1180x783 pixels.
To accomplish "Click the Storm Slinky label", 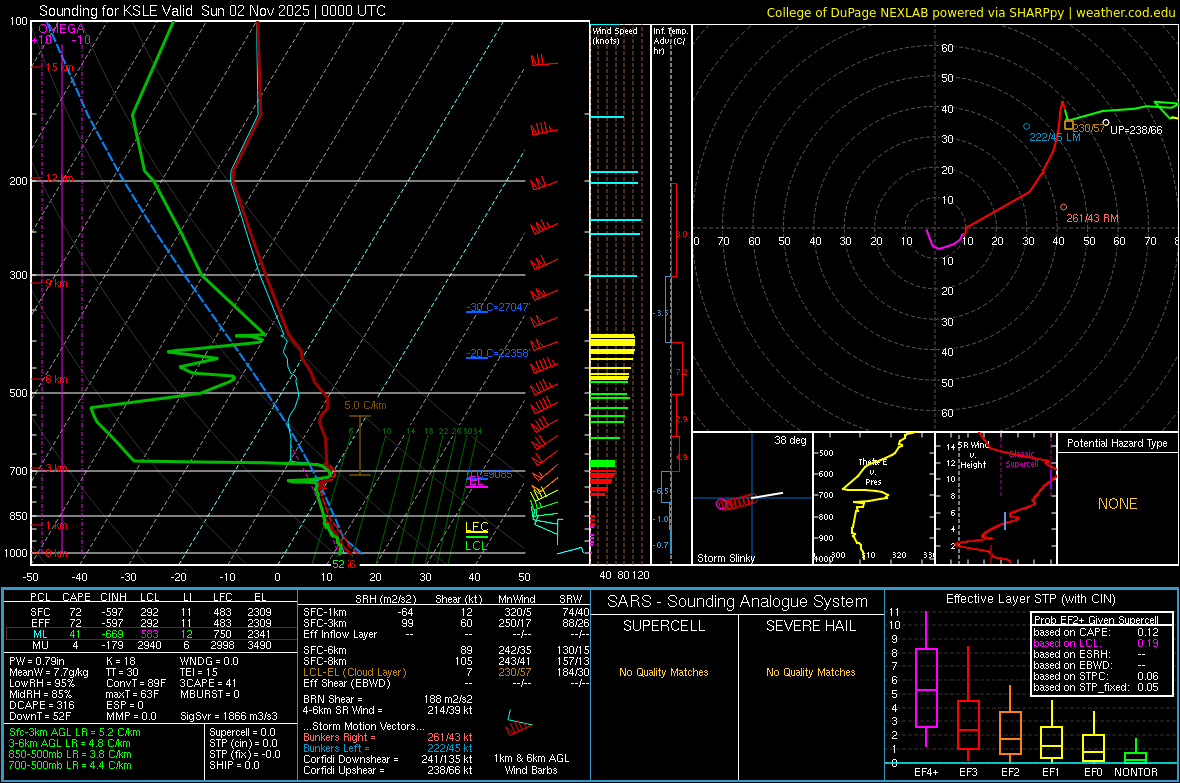I will pos(725,558).
